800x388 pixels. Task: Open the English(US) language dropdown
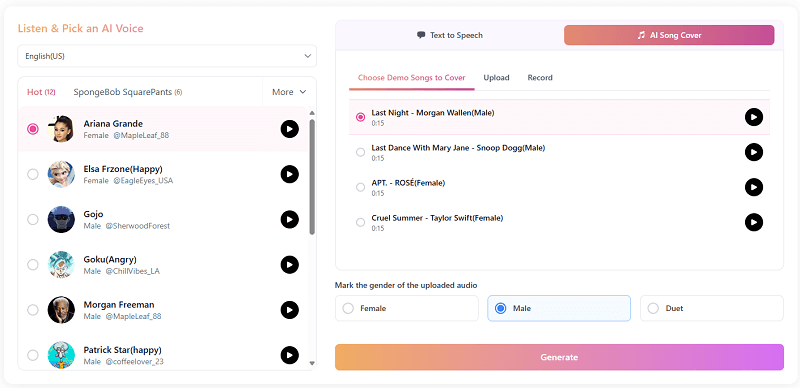[167, 56]
